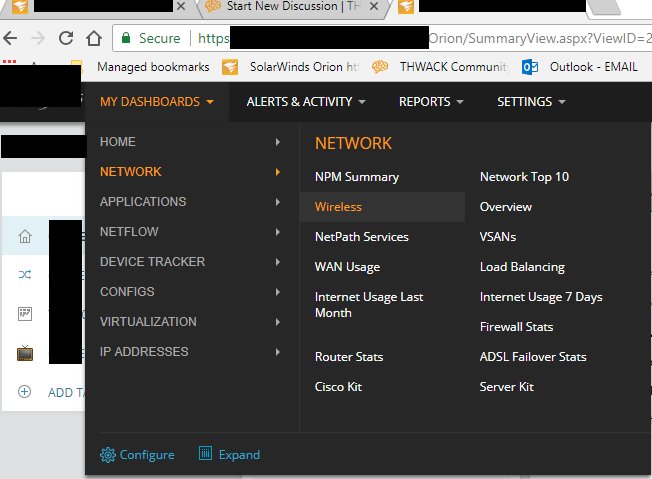Expand CONFIGS submenu arrow

(277, 292)
